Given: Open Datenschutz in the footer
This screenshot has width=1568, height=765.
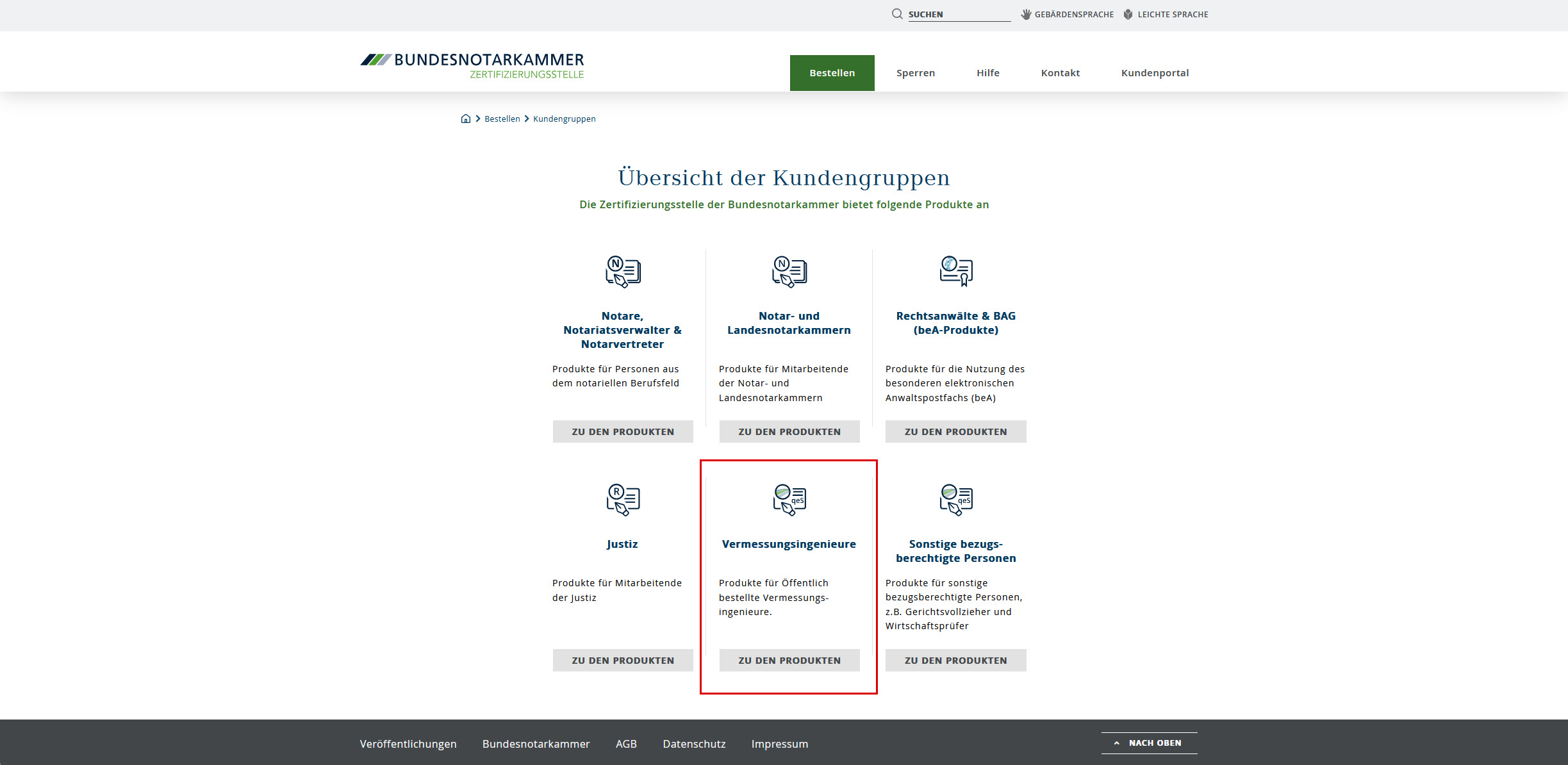Looking at the screenshot, I should pos(694,744).
